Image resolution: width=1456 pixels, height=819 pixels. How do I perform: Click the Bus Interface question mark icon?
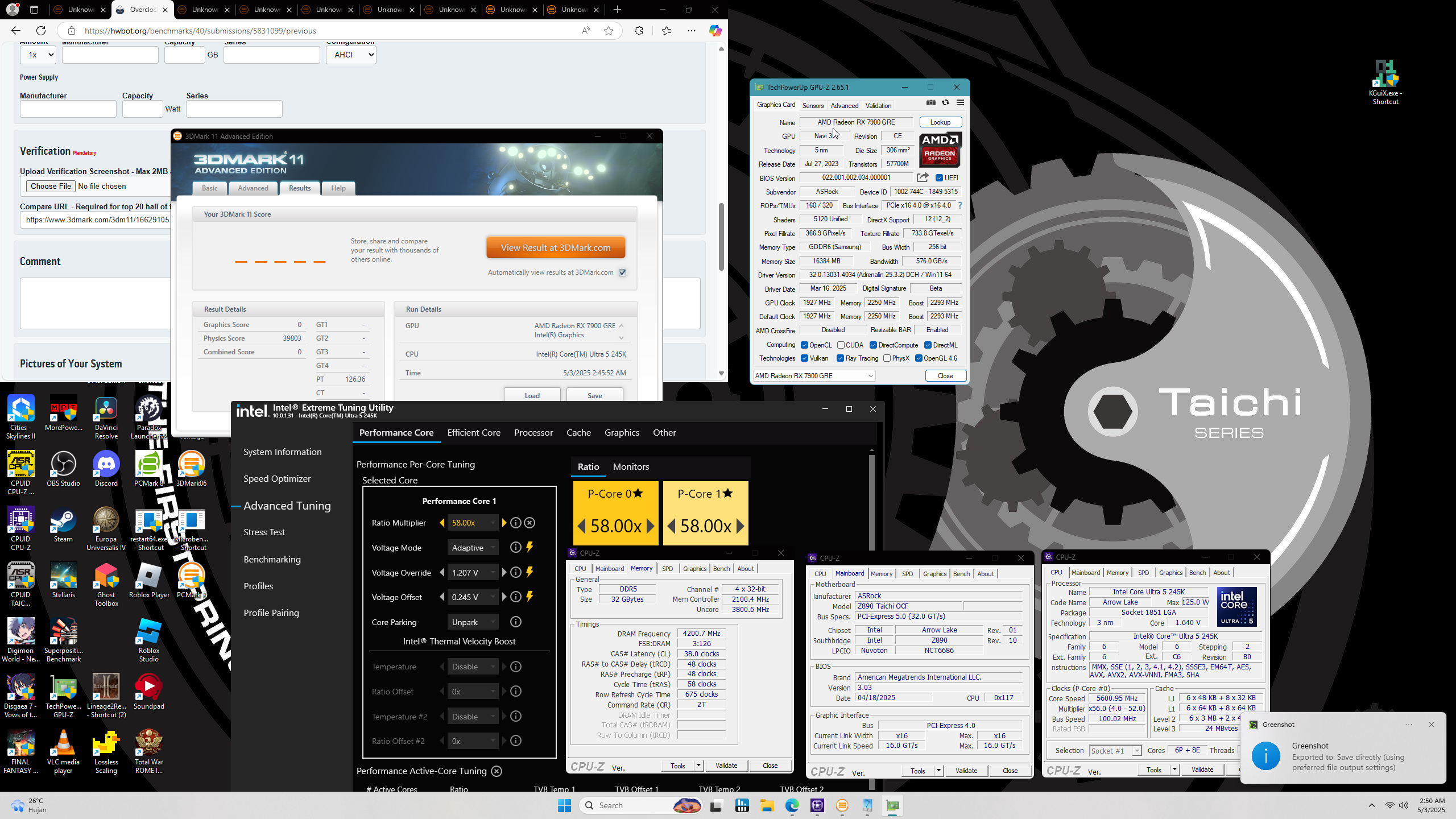[960, 205]
